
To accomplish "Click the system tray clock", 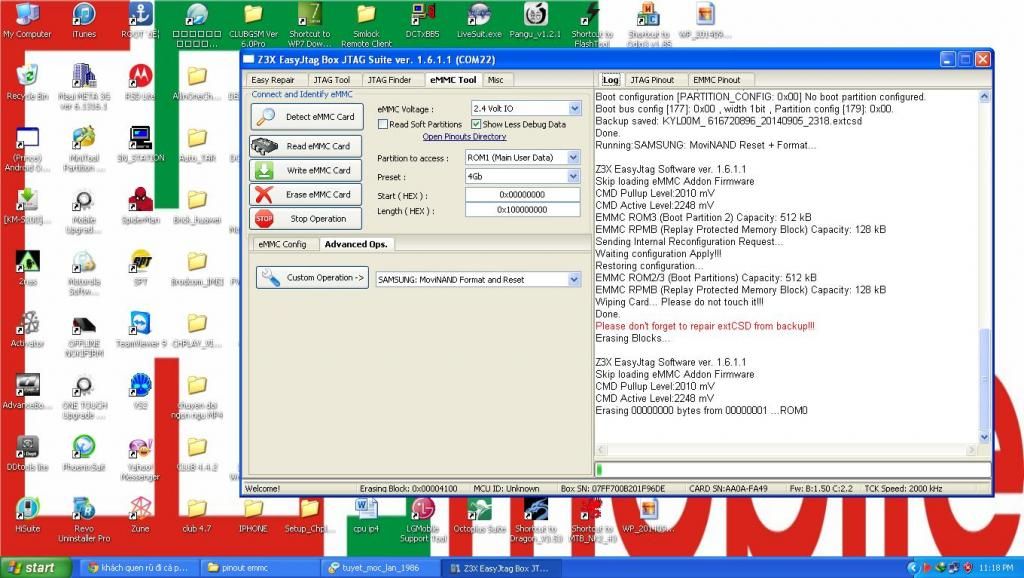I will tap(996, 568).
